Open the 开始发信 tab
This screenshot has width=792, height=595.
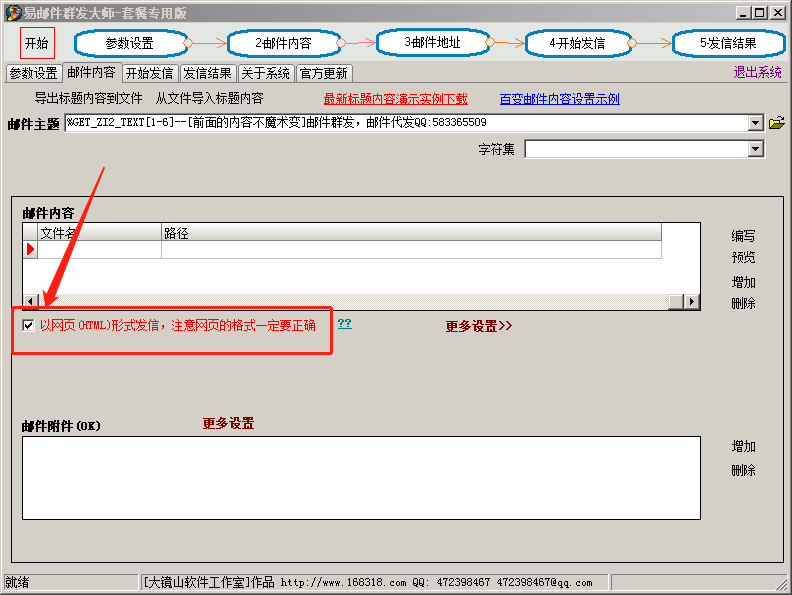[x=149, y=73]
